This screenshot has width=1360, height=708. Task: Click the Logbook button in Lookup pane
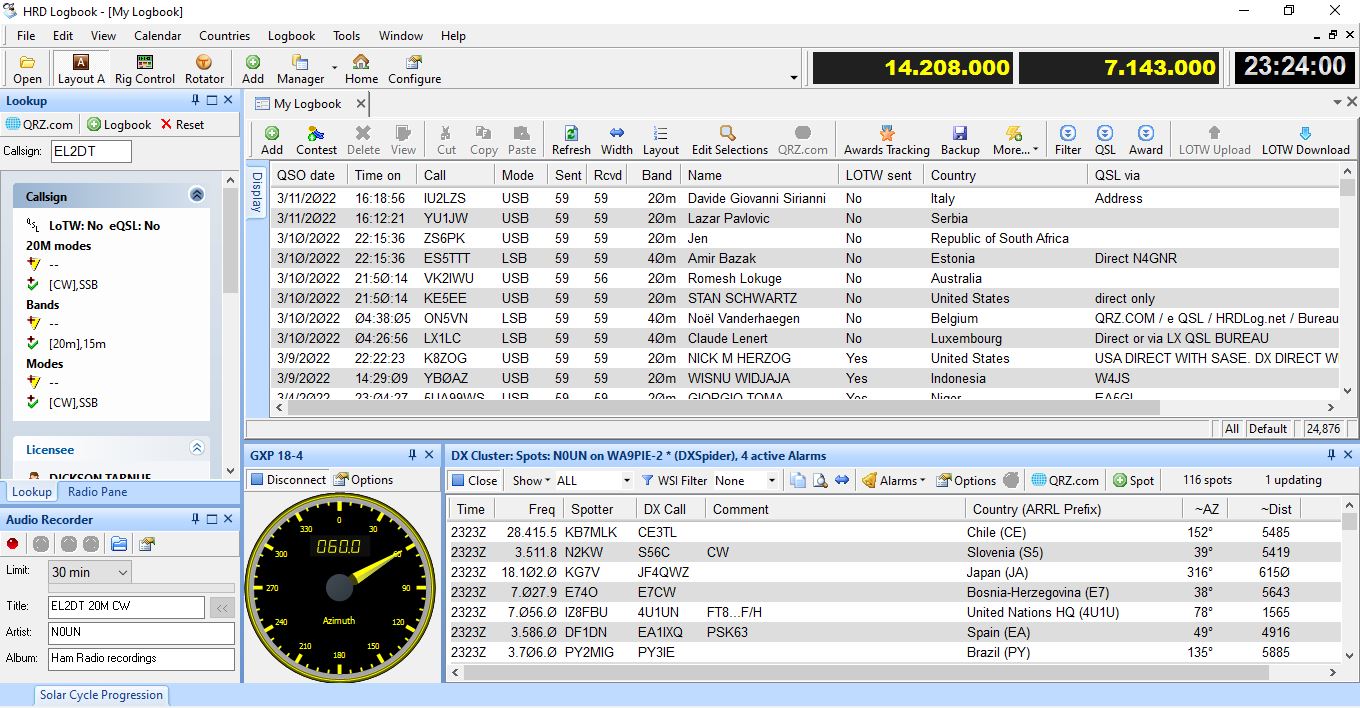click(119, 124)
